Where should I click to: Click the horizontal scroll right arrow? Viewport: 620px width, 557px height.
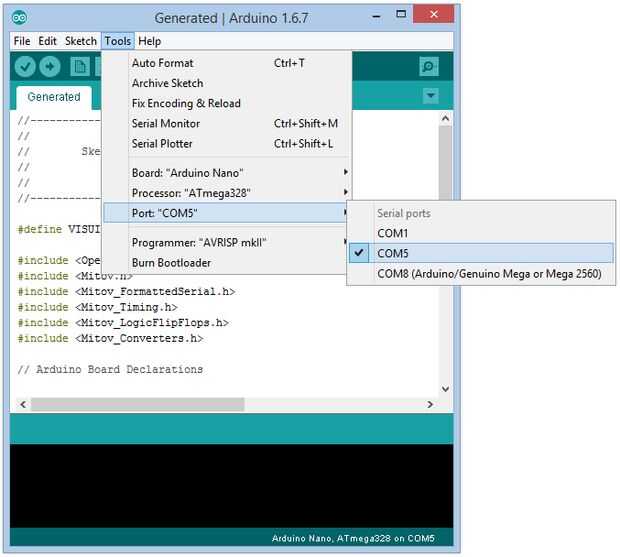pyautogui.click(x=430, y=404)
